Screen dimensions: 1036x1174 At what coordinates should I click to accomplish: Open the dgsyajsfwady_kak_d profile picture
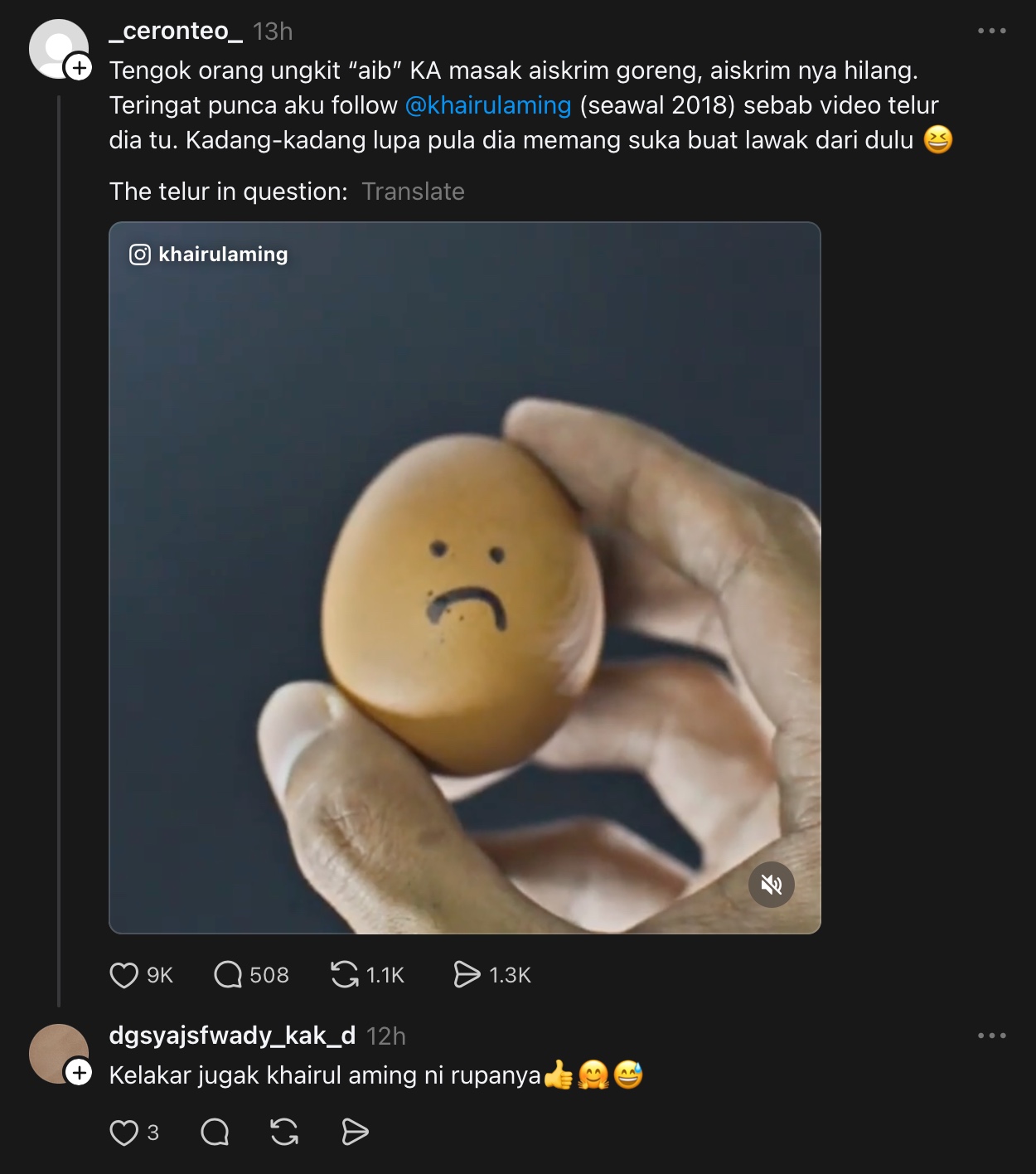tap(56, 1051)
